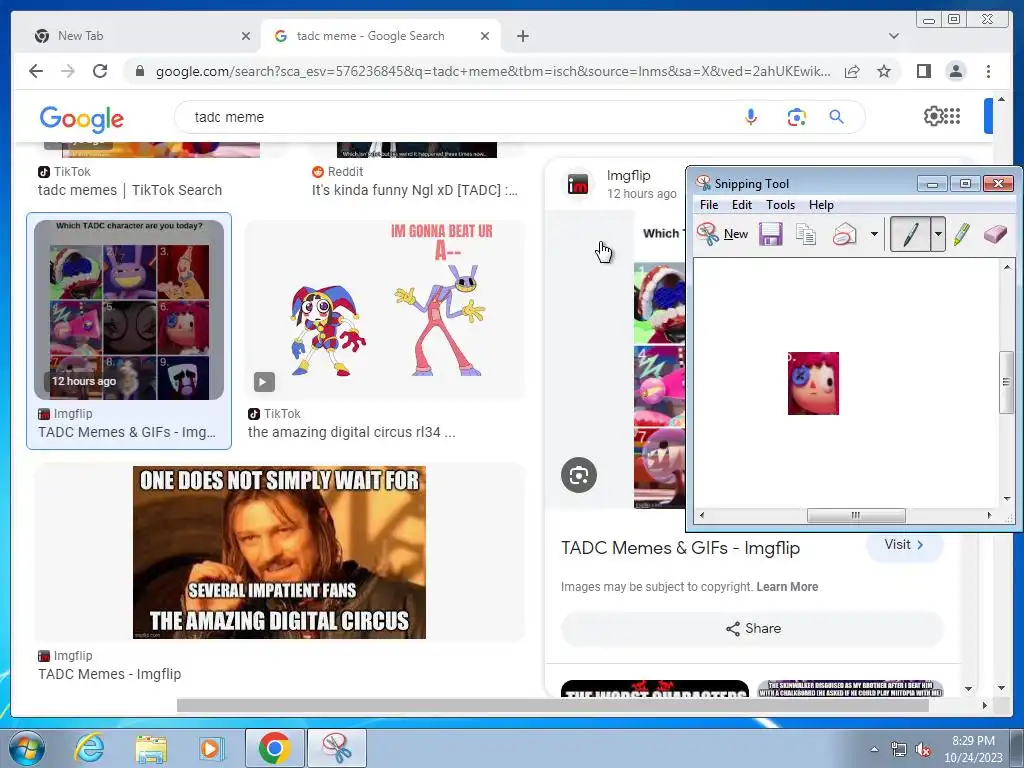Image resolution: width=1024 pixels, height=768 pixels.
Task: Select the Highlighter tool
Action: [961, 234]
